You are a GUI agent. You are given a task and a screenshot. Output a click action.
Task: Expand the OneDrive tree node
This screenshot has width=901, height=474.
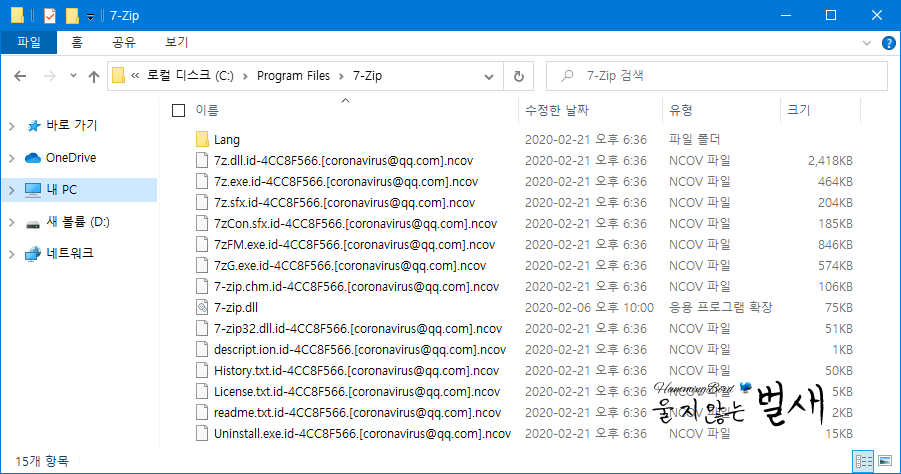tap(11, 158)
